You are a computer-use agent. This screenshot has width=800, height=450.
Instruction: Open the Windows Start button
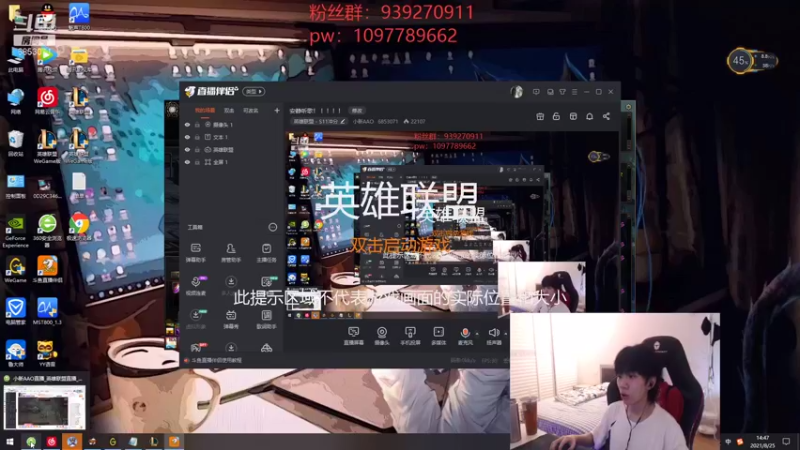point(10,442)
